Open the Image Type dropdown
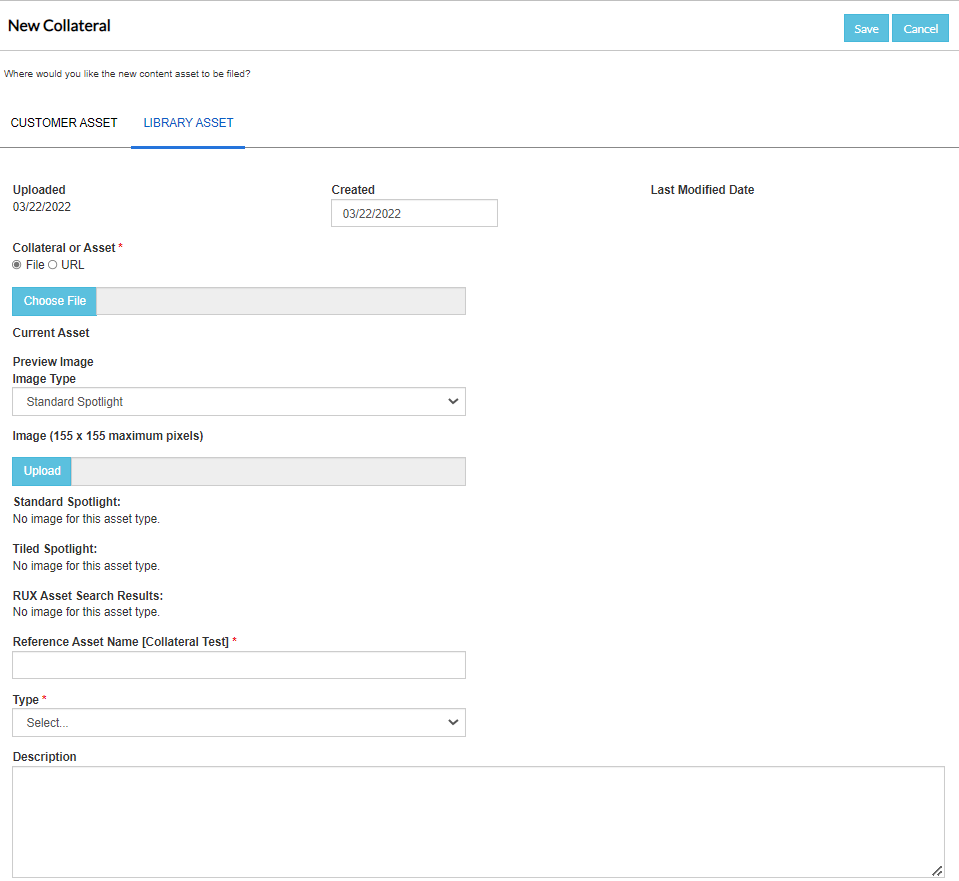 (239, 401)
